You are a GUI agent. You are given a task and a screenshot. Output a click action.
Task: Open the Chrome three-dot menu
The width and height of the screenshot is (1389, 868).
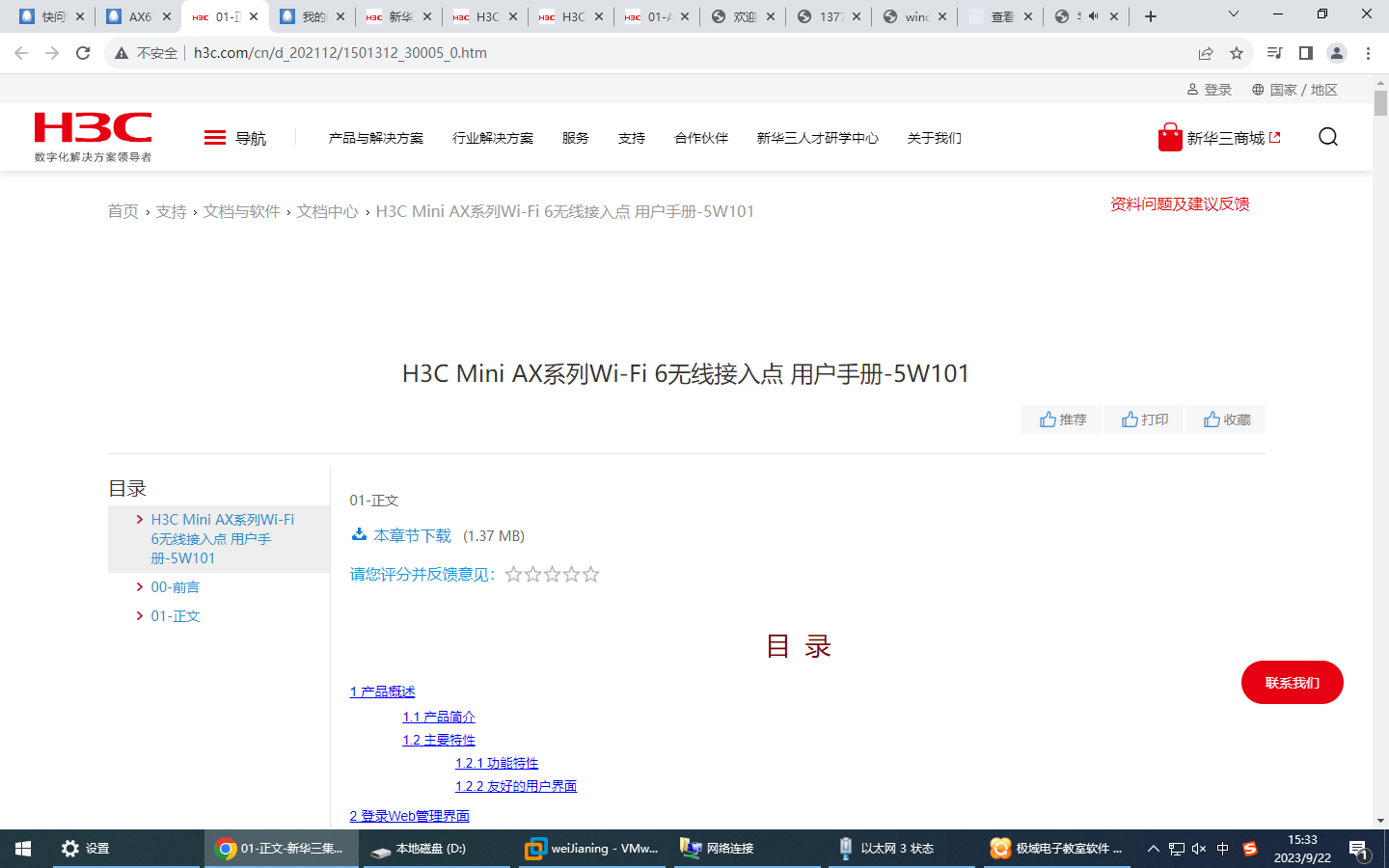click(1368, 53)
